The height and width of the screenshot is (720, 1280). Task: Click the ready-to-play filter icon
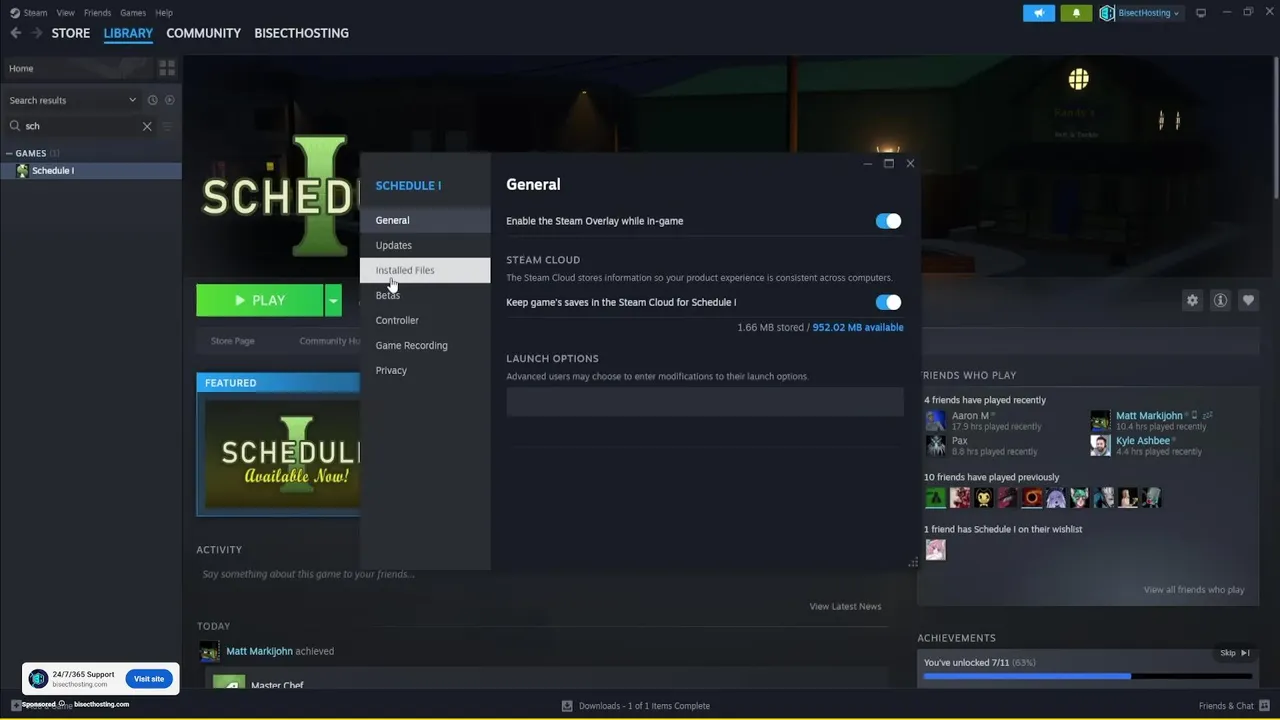pos(169,100)
